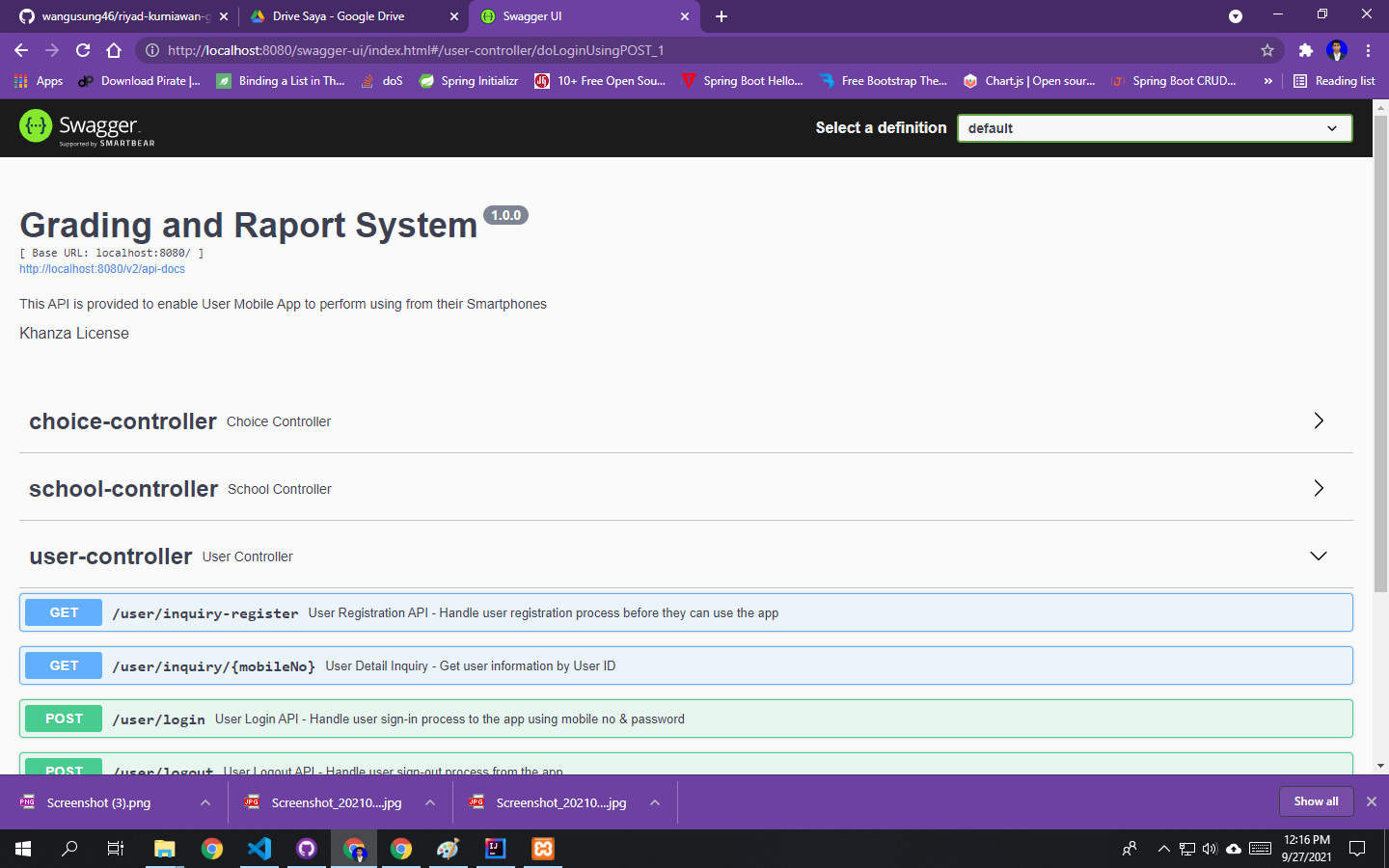Reload the page with the browser refresh icon
This screenshot has width=1389, height=868.
point(83,50)
